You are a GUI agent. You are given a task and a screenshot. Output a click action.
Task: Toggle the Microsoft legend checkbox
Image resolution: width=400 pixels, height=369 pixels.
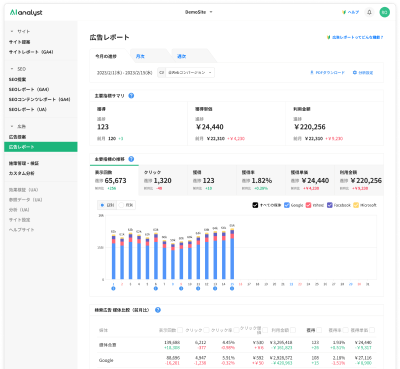(x=356, y=205)
